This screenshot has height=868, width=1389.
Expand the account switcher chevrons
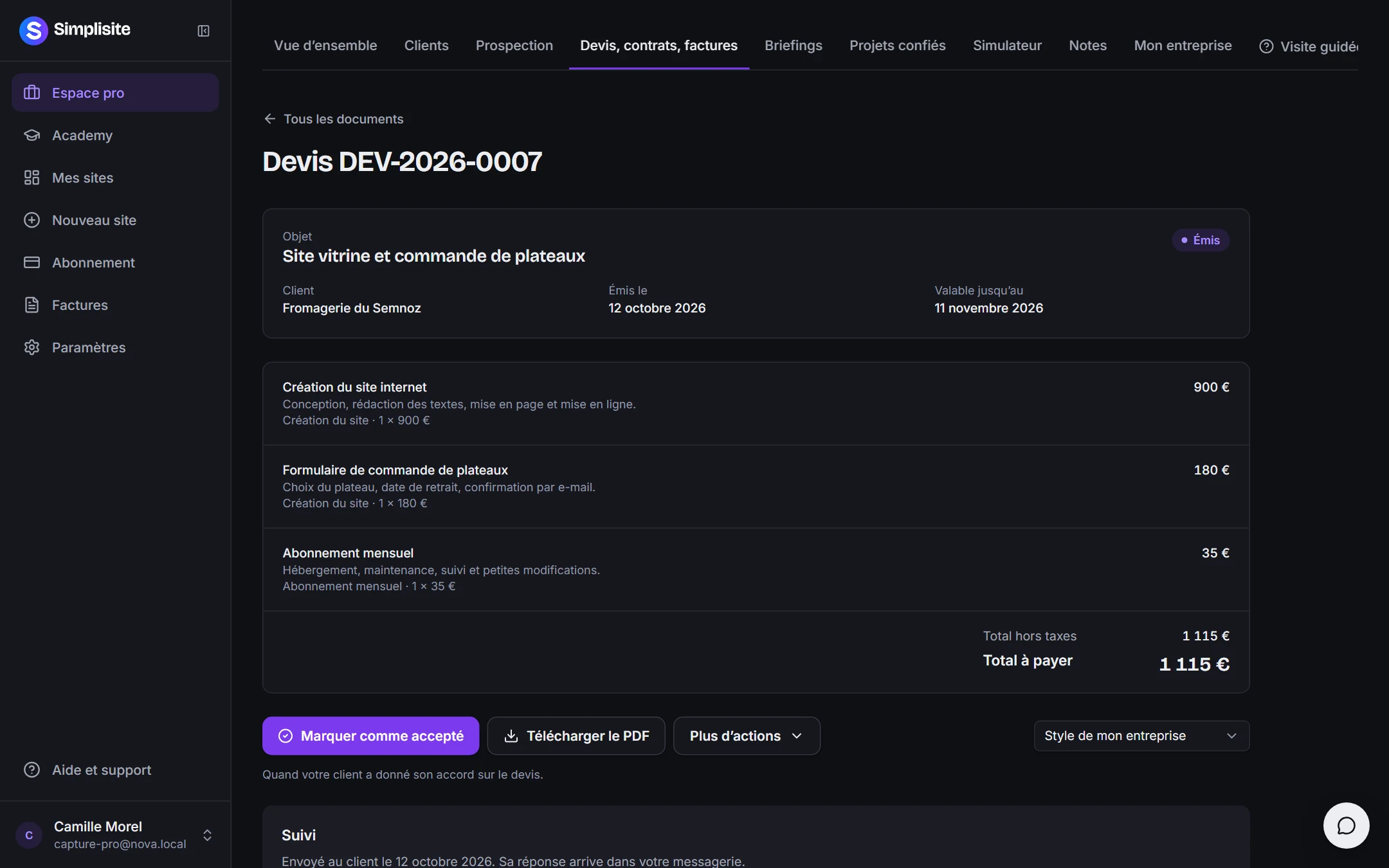coord(207,835)
